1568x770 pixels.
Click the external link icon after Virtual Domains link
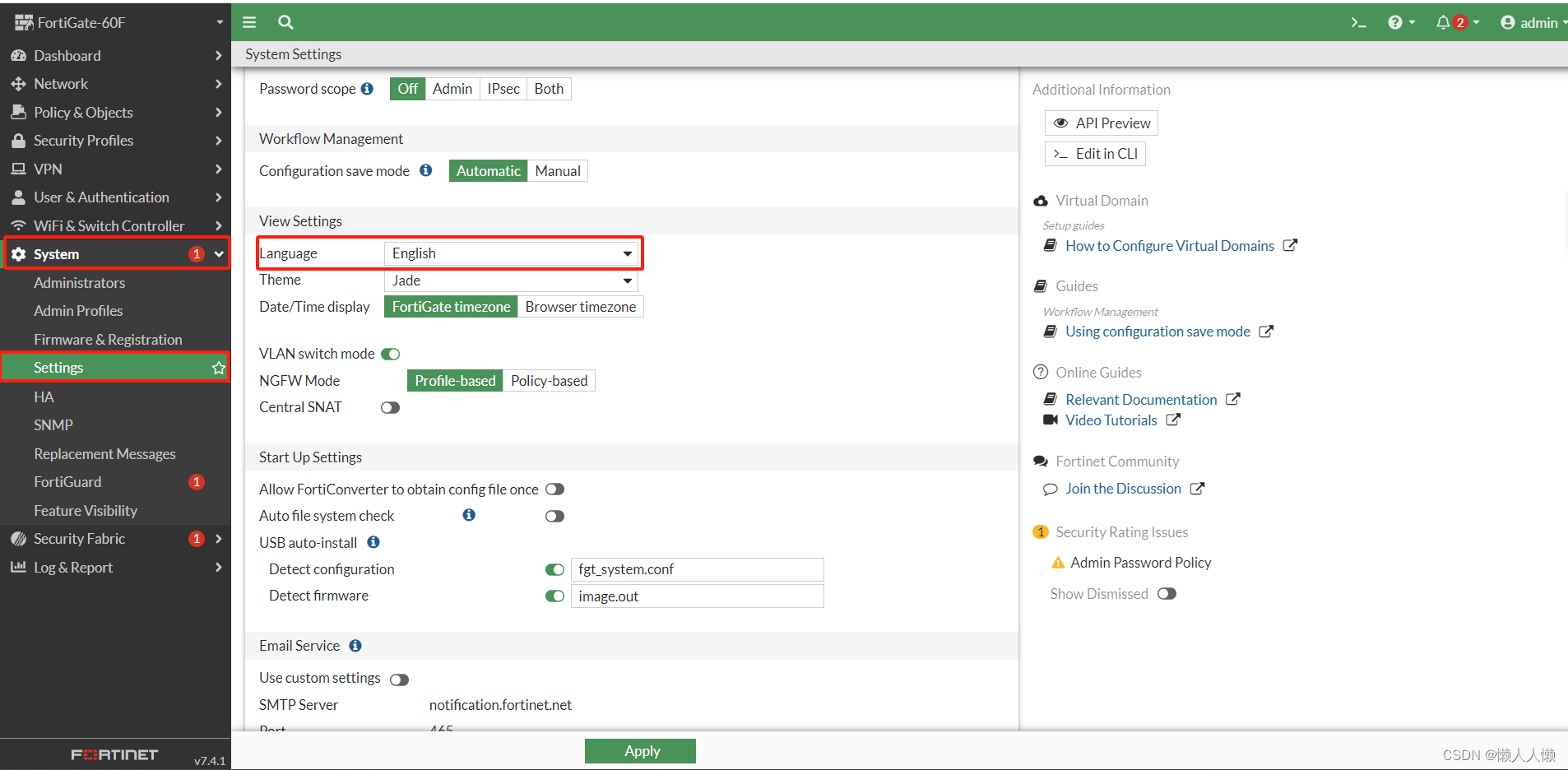pos(1290,245)
